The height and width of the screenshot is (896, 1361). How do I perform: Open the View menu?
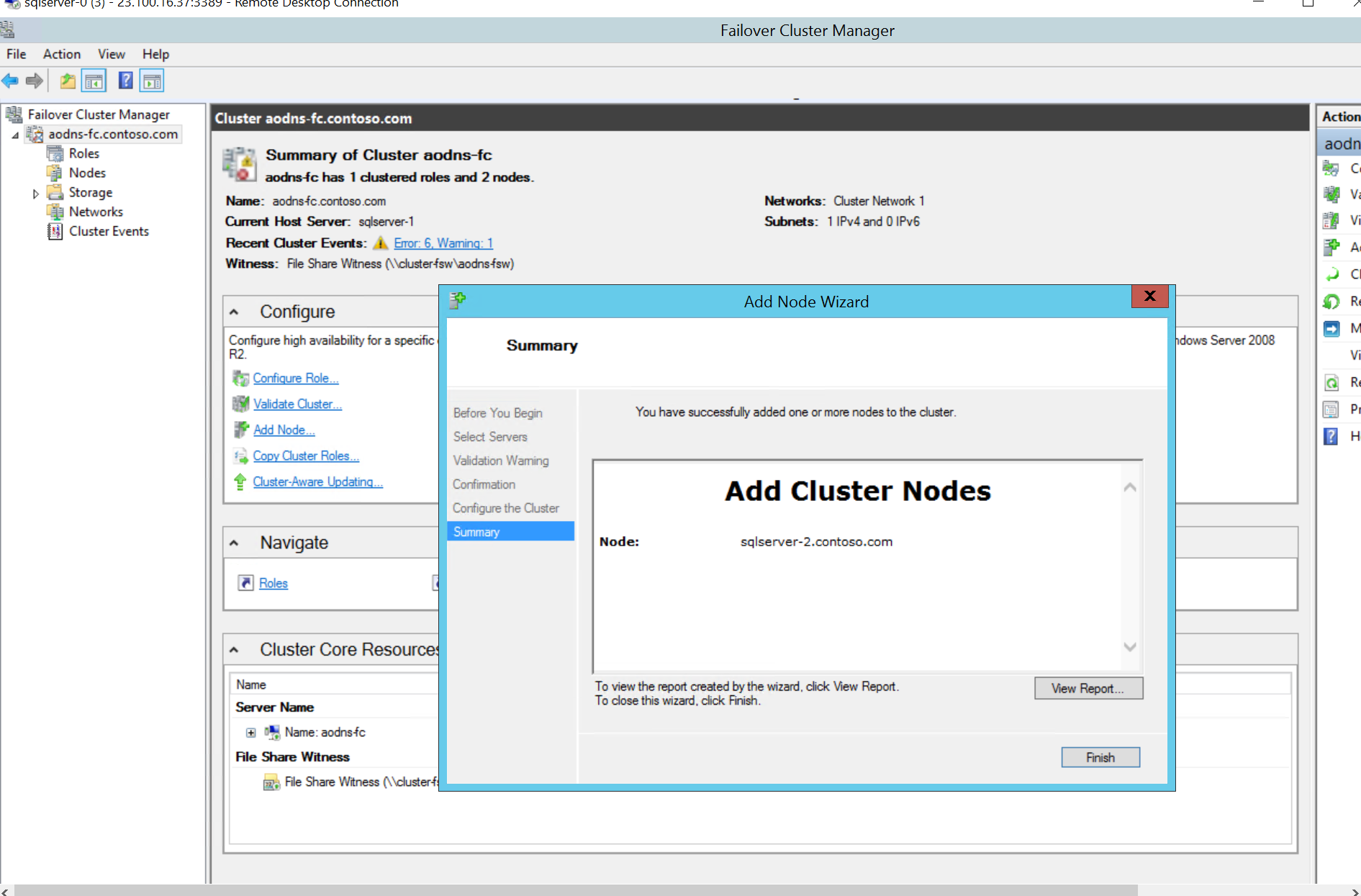pos(111,54)
